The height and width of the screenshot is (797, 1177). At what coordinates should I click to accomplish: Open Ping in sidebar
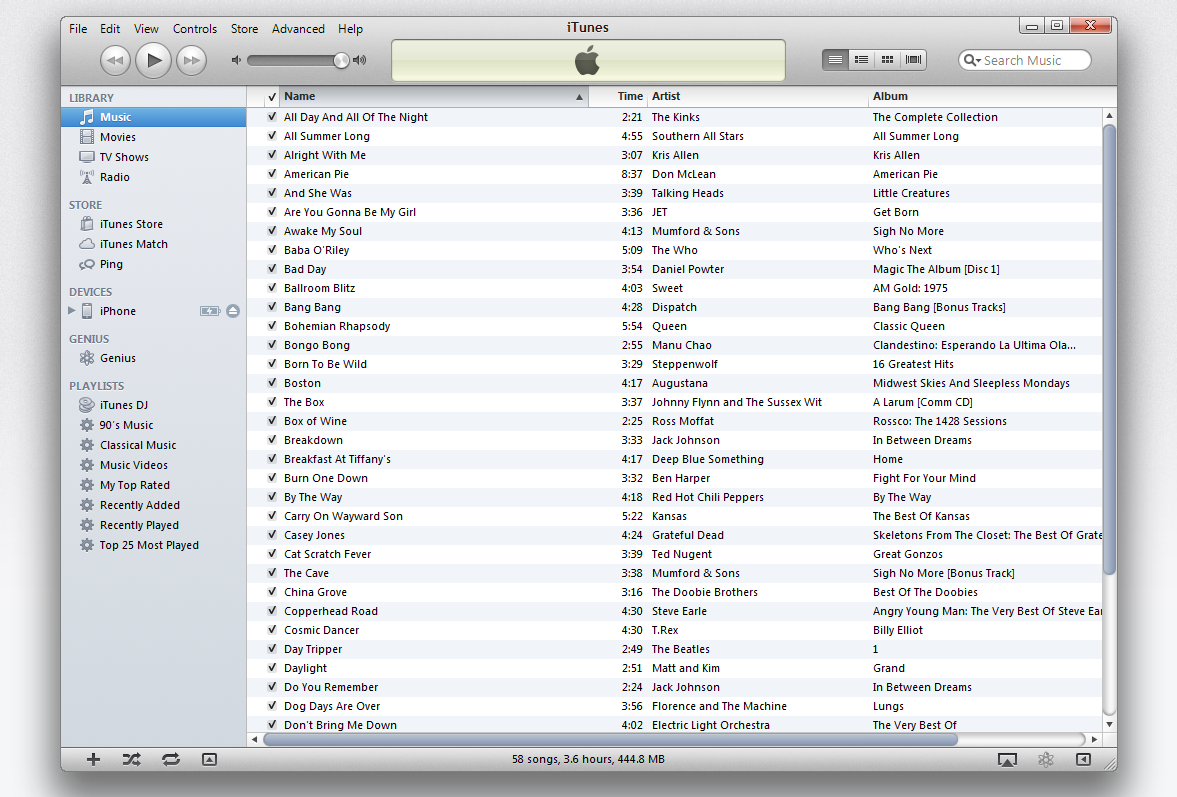click(111, 264)
